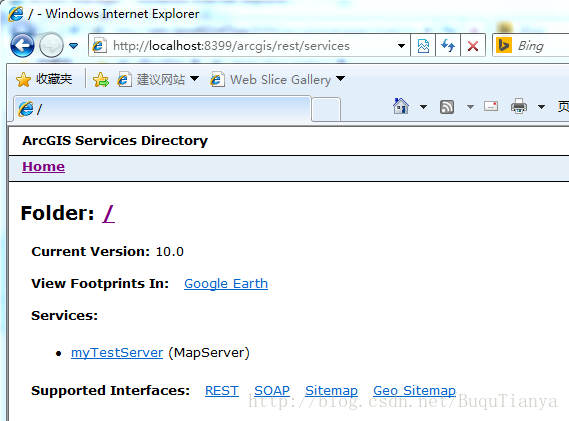Click the page icon in the address bar
The height and width of the screenshot is (421, 569).
pyautogui.click(x=99, y=46)
